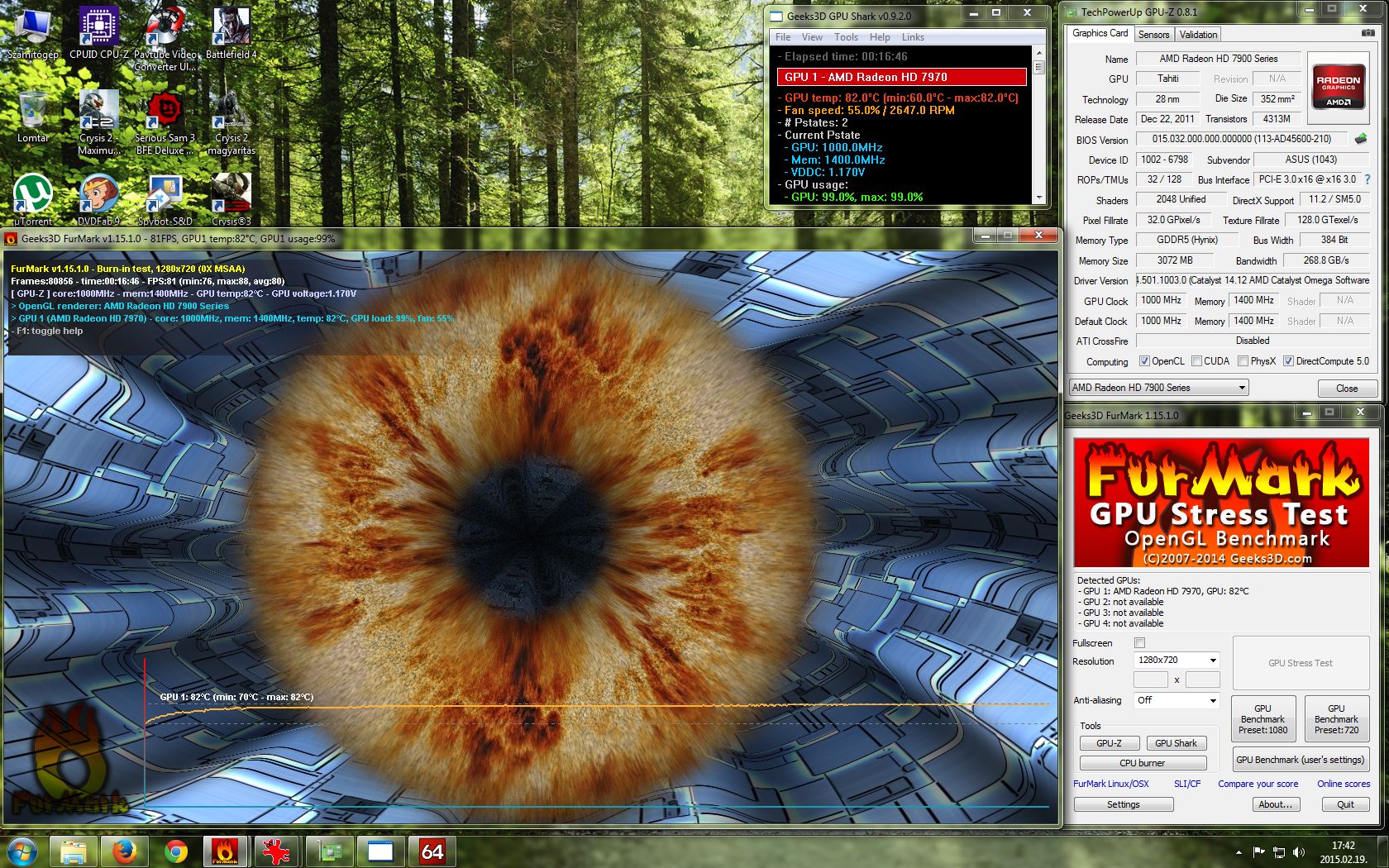Select the CPUID CPU-Z desktop shortcut
The image size is (1389, 868).
click(x=99, y=33)
